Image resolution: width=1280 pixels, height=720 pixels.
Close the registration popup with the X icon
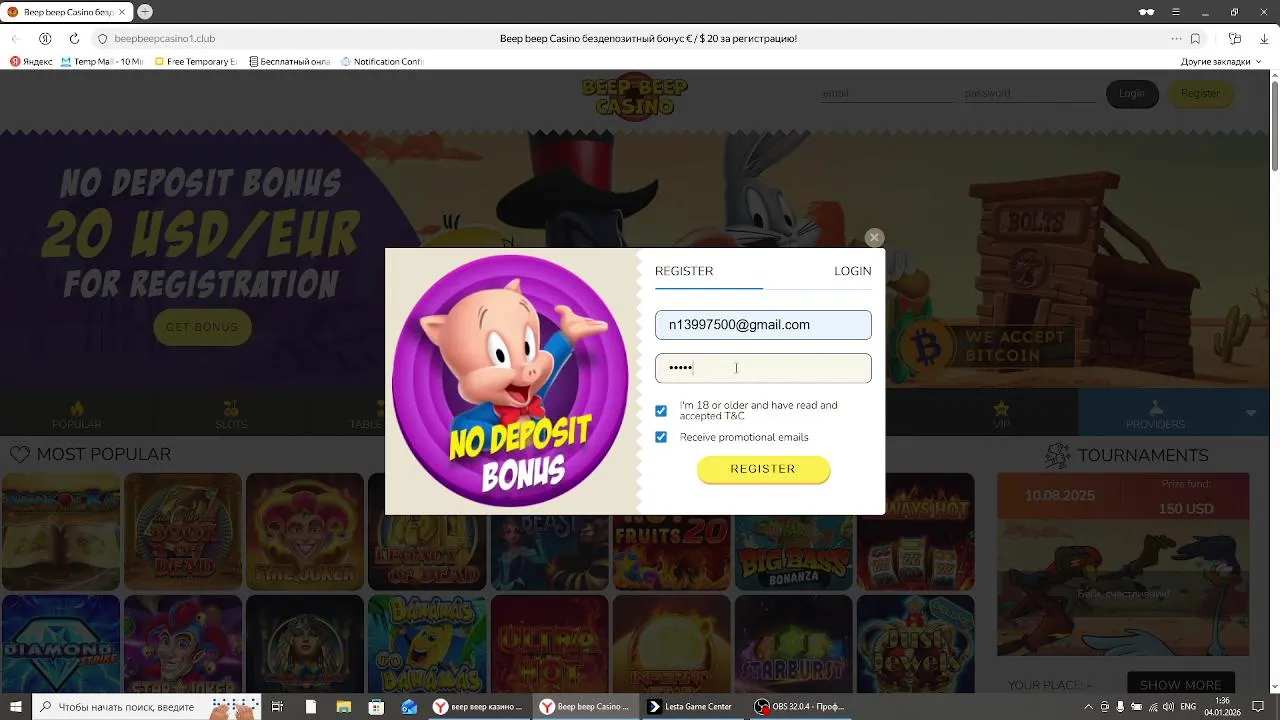874,237
